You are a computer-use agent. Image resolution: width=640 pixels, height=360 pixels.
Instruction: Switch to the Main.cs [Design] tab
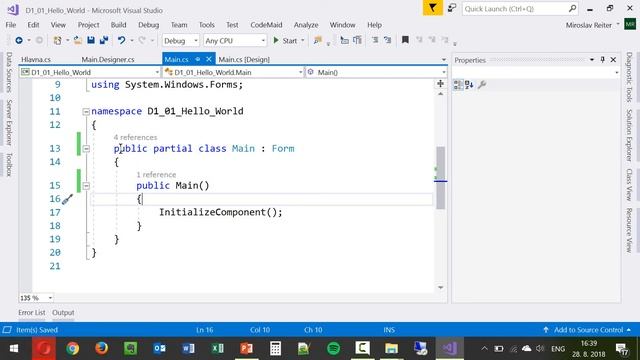pos(244,60)
